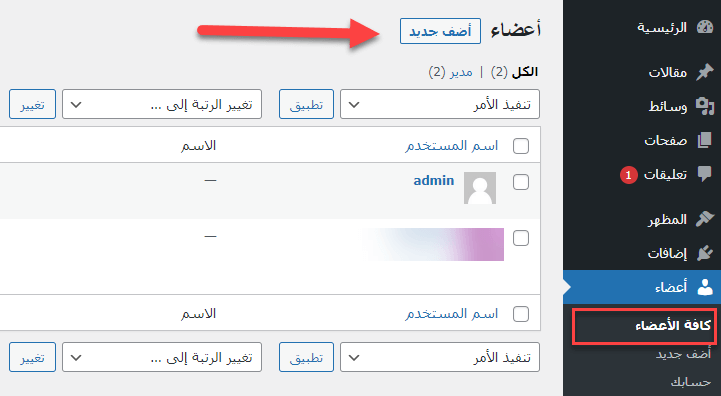Open the وسائط media icon
This screenshot has height=396, width=721.
[704, 106]
